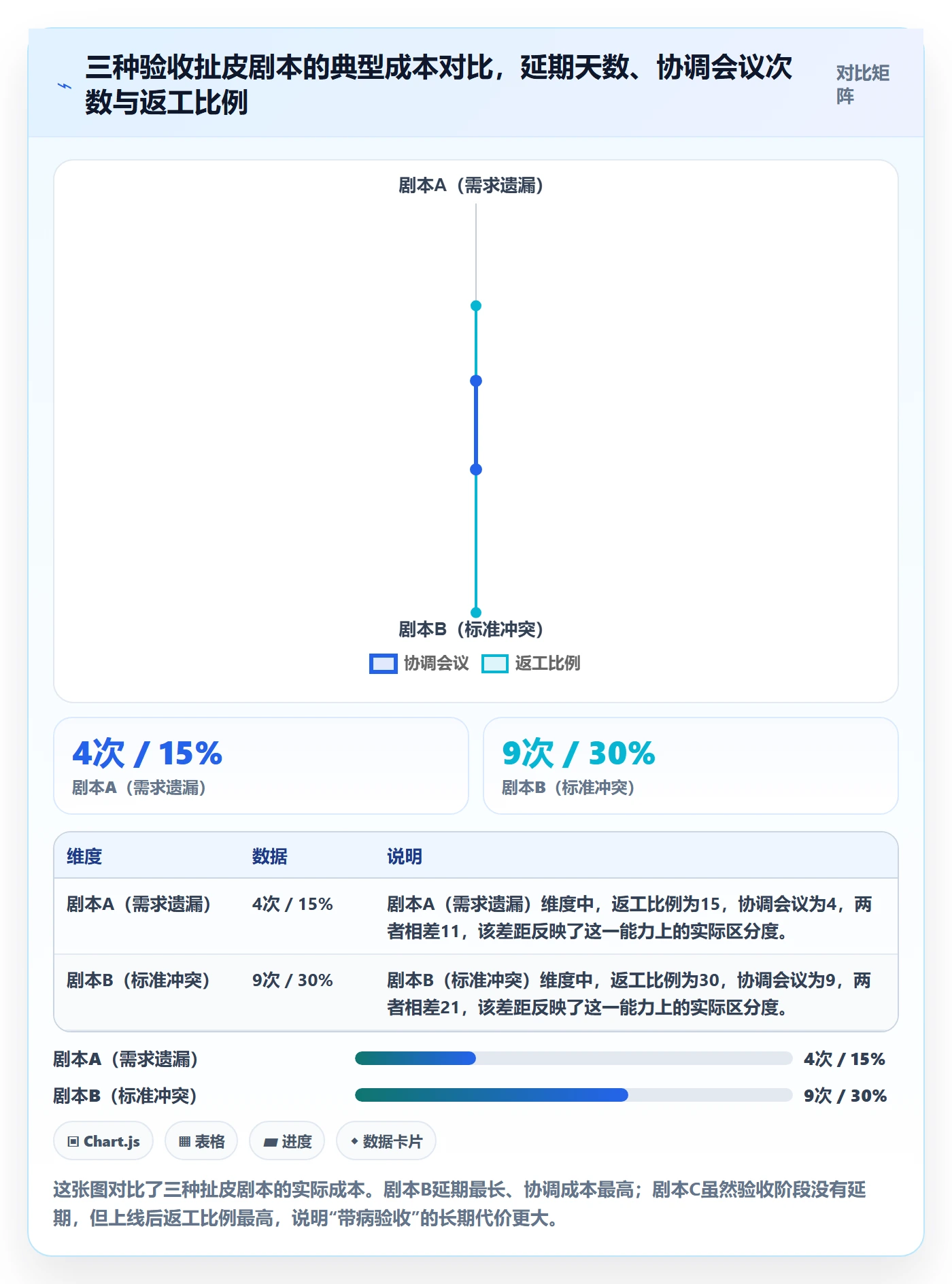The width and height of the screenshot is (952, 1284).
Task: Click the diamond icon in 数据卡片 chip
Action: pos(354,1141)
